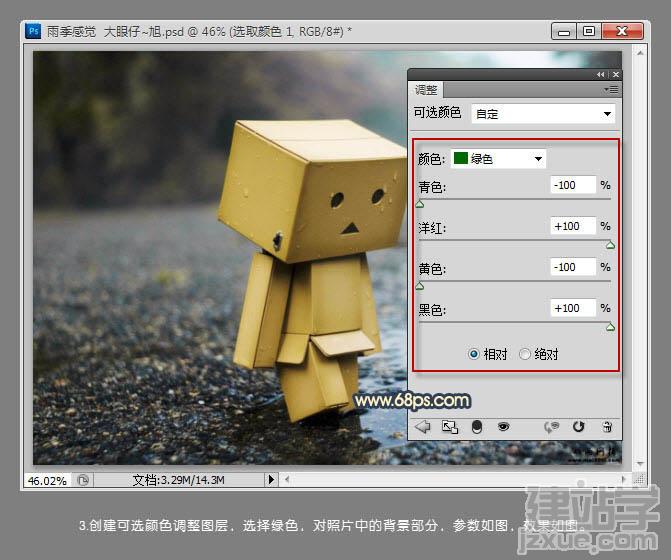
Task: Click vertical scrollbar down arrow
Action: 640,464
